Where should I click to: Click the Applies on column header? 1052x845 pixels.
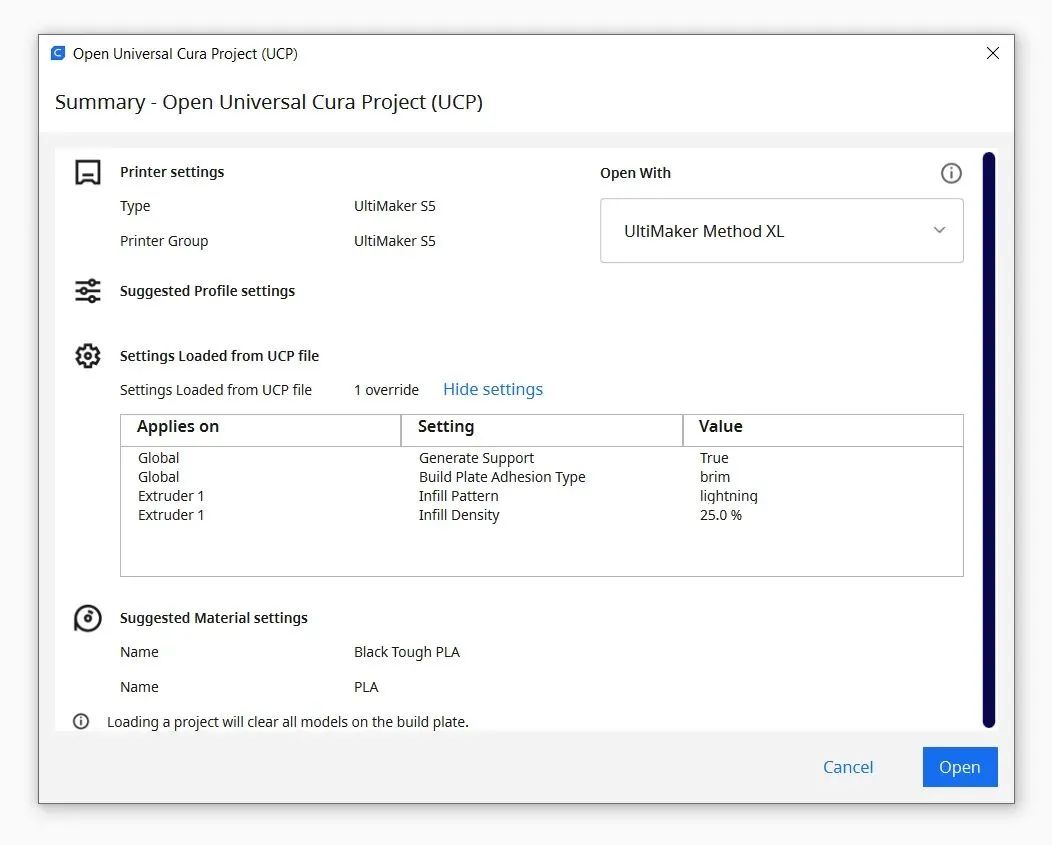[x=260, y=430]
